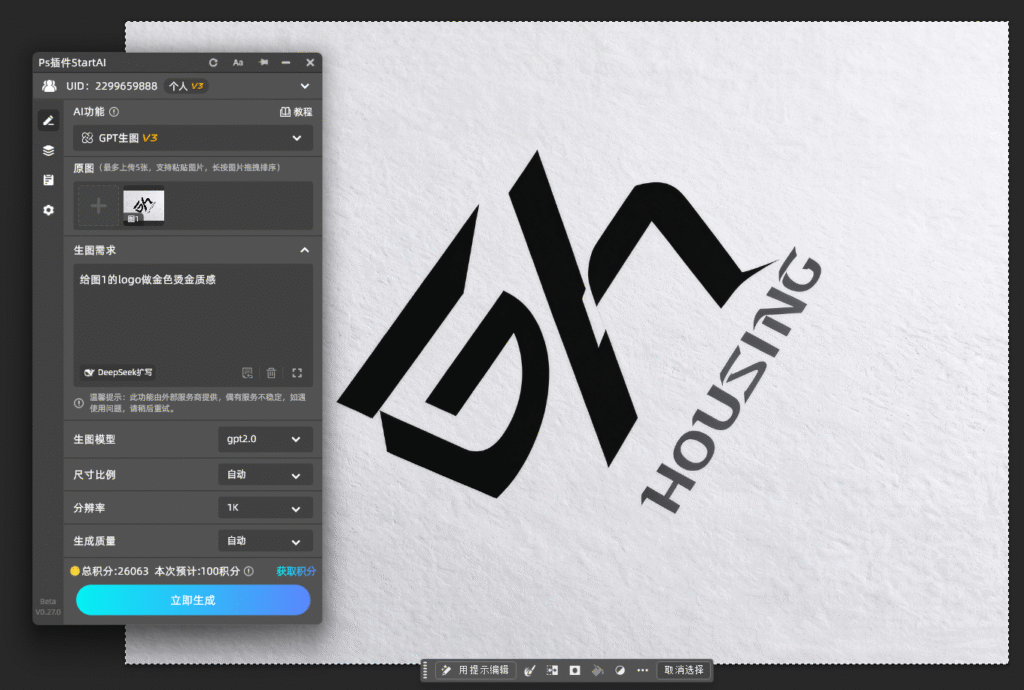The width and height of the screenshot is (1024, 690).
Task: Expand the prompt box to fullscreen
Action: click(297, 373)
